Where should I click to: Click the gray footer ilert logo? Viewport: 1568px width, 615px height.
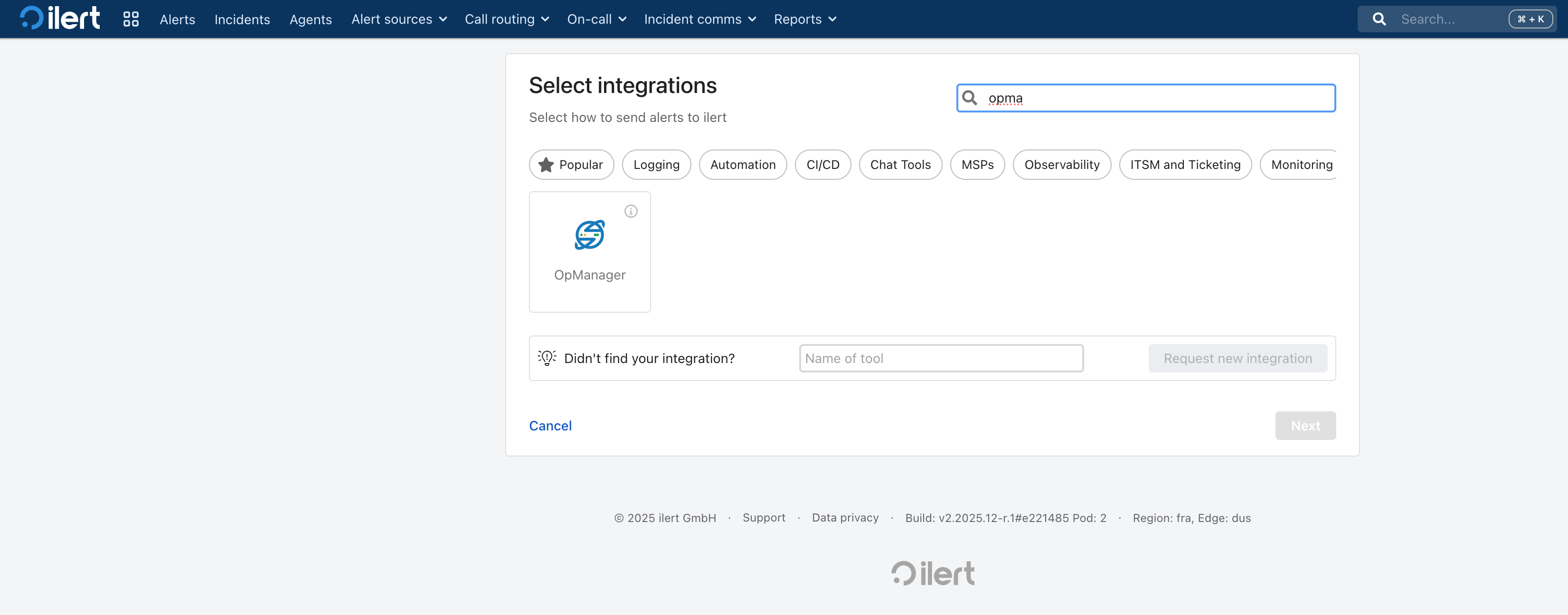pos(933,573)
